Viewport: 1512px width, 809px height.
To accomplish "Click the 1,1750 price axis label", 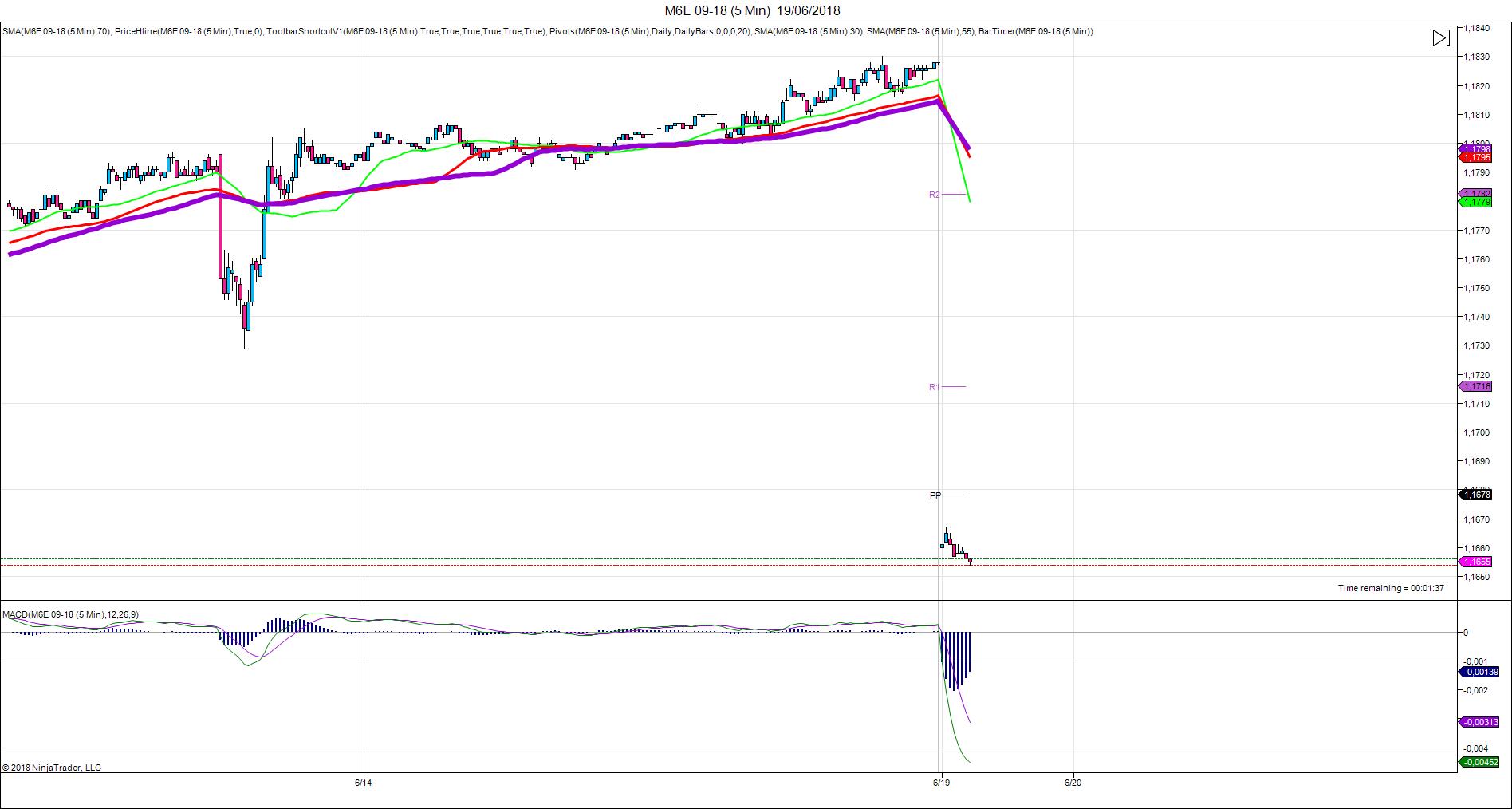I will click(1477, 288).
